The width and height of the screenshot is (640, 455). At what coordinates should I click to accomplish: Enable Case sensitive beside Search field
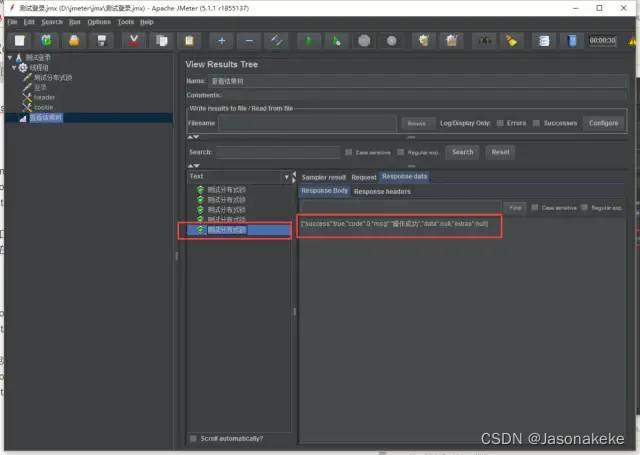click(x=348, y=152)
